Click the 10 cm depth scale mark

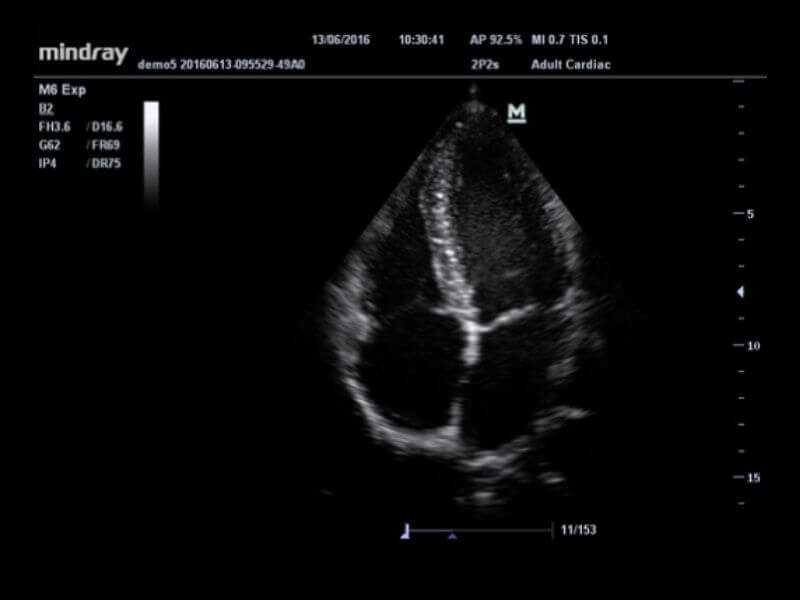752,345
